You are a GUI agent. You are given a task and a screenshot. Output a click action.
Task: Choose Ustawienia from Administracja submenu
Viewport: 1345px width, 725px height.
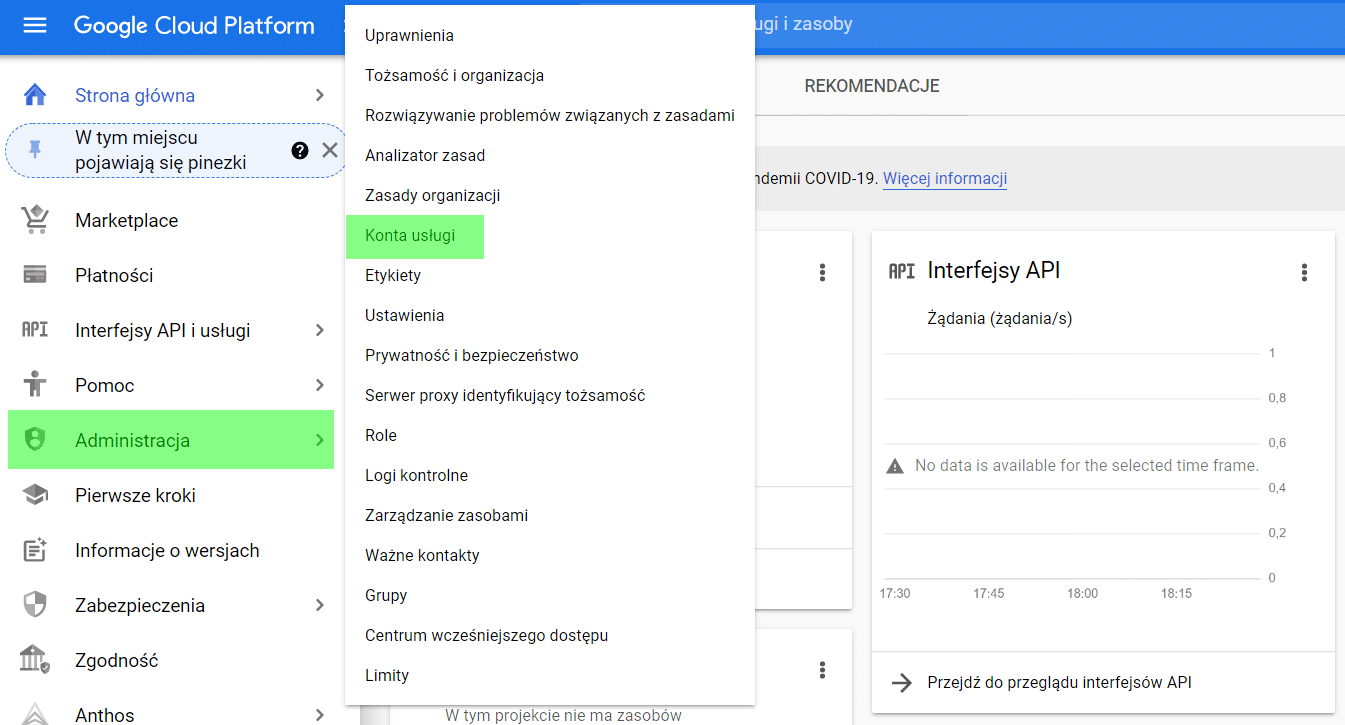click(x=550, y=315)
